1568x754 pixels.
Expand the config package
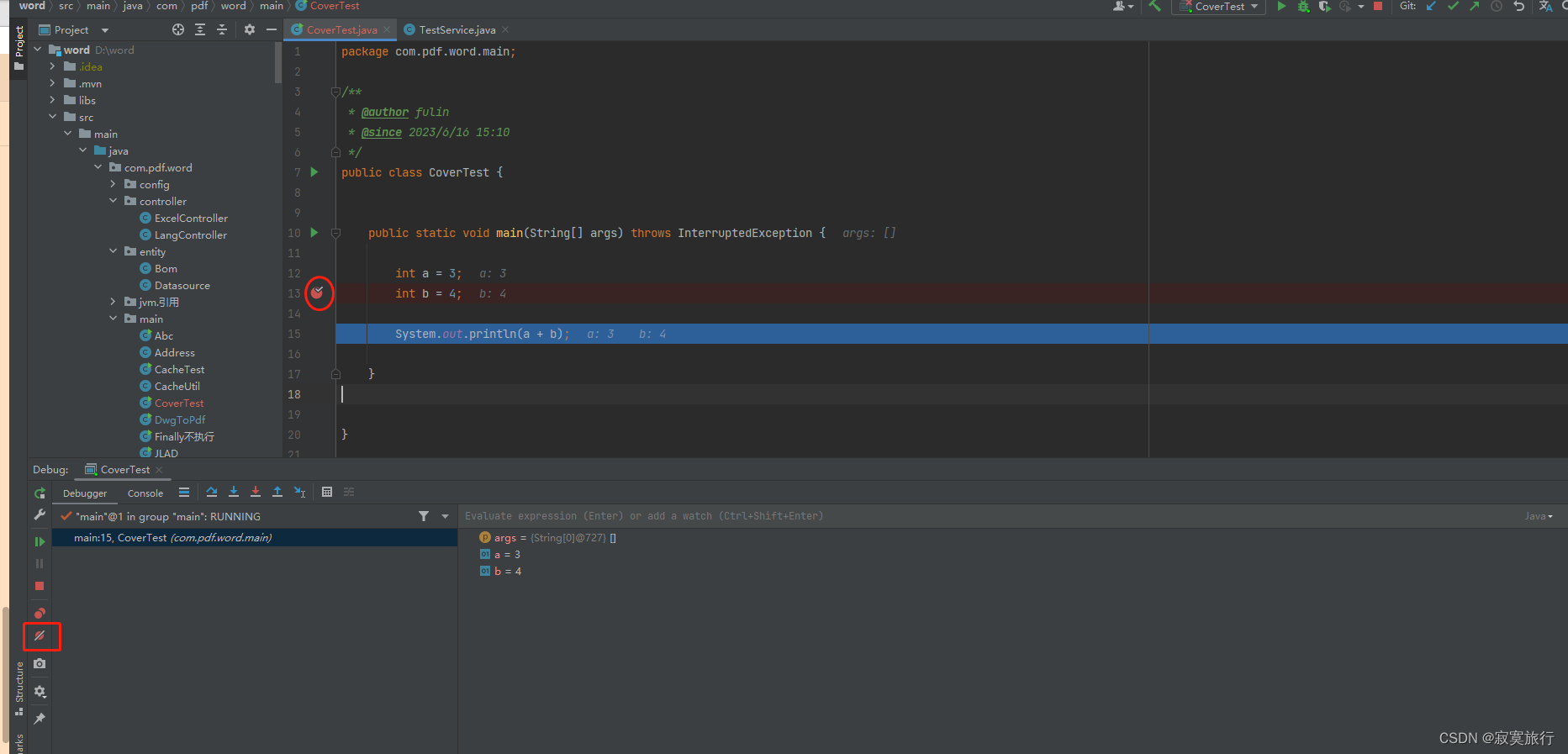(x=113, y=184)
